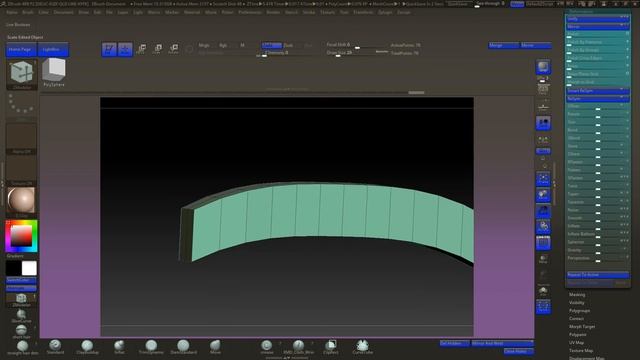This screenshot has height=360, width=640.
Task: Open the Alpha Off slot
Action: (x=21, y=139)
